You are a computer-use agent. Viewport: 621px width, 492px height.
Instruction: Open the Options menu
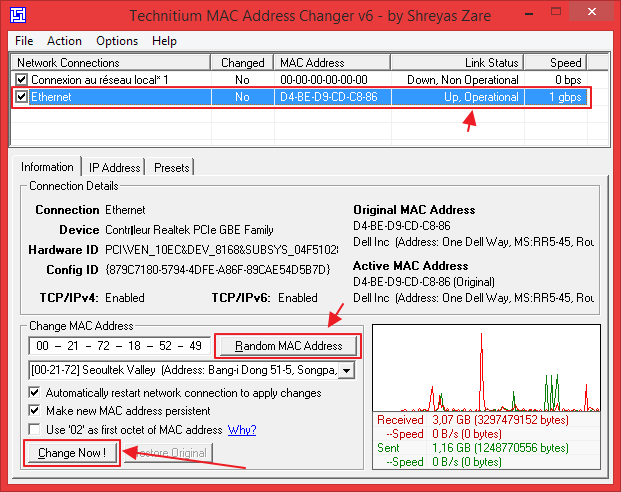pyautogui.click(x=117, y=41)
